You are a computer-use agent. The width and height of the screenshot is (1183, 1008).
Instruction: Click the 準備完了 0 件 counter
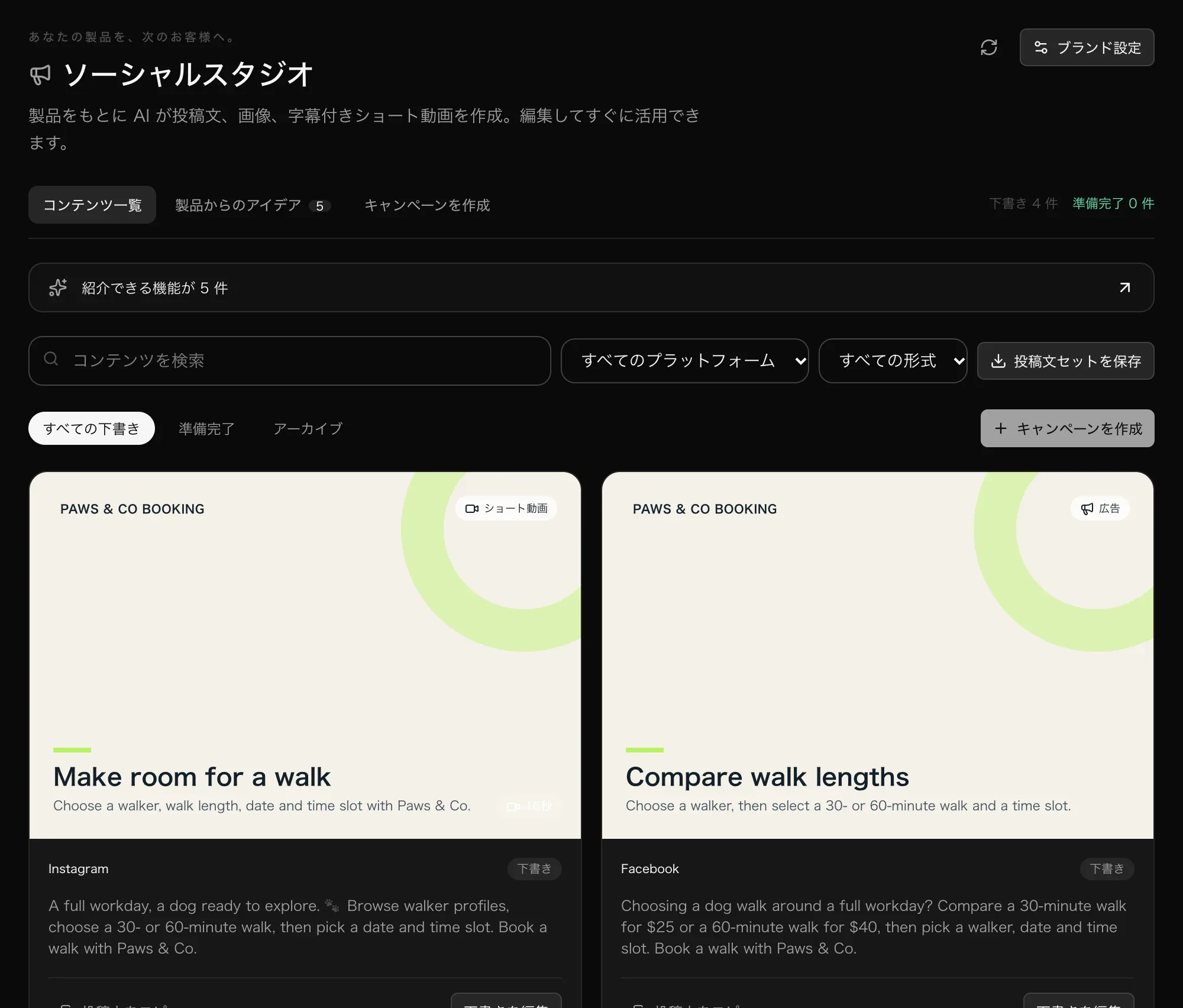[1113, 203]
